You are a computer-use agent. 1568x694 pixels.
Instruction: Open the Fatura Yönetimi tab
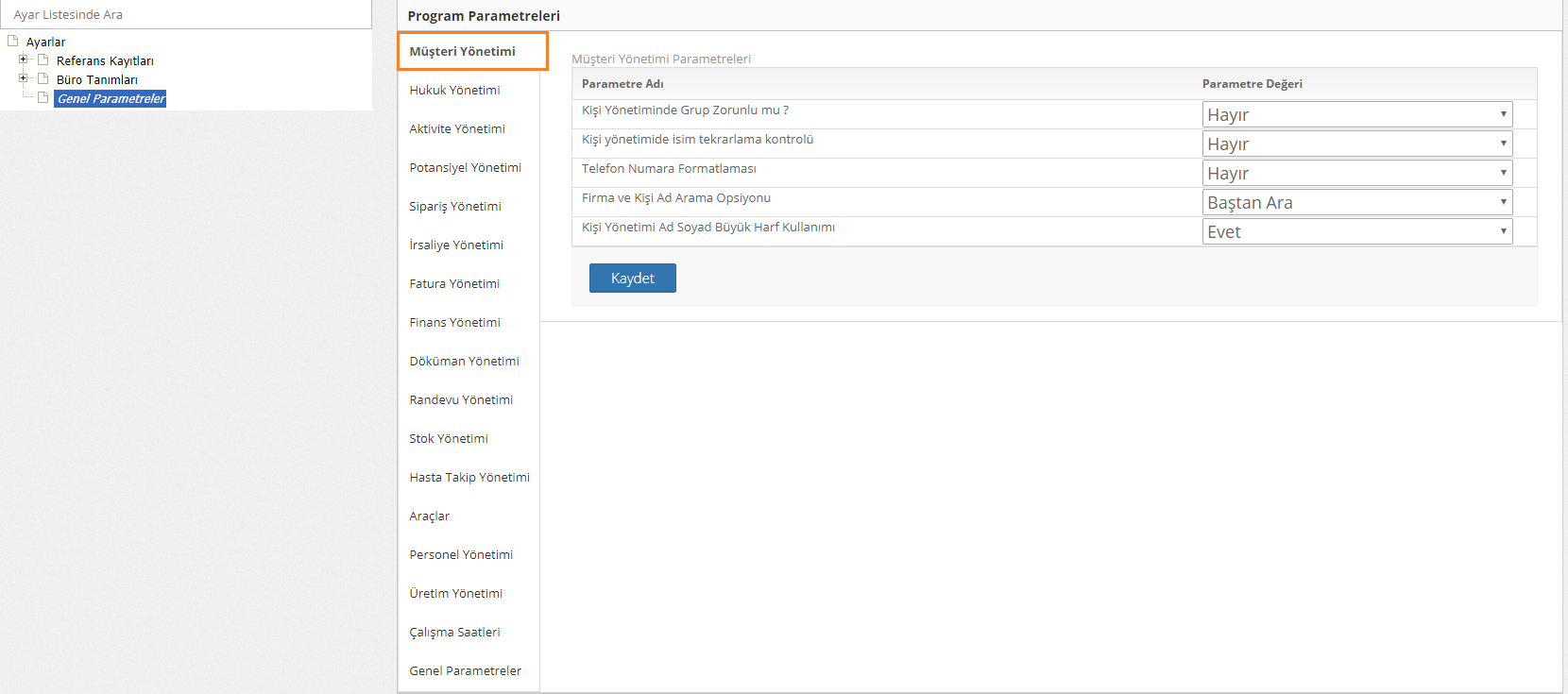(x=454, y=284)
